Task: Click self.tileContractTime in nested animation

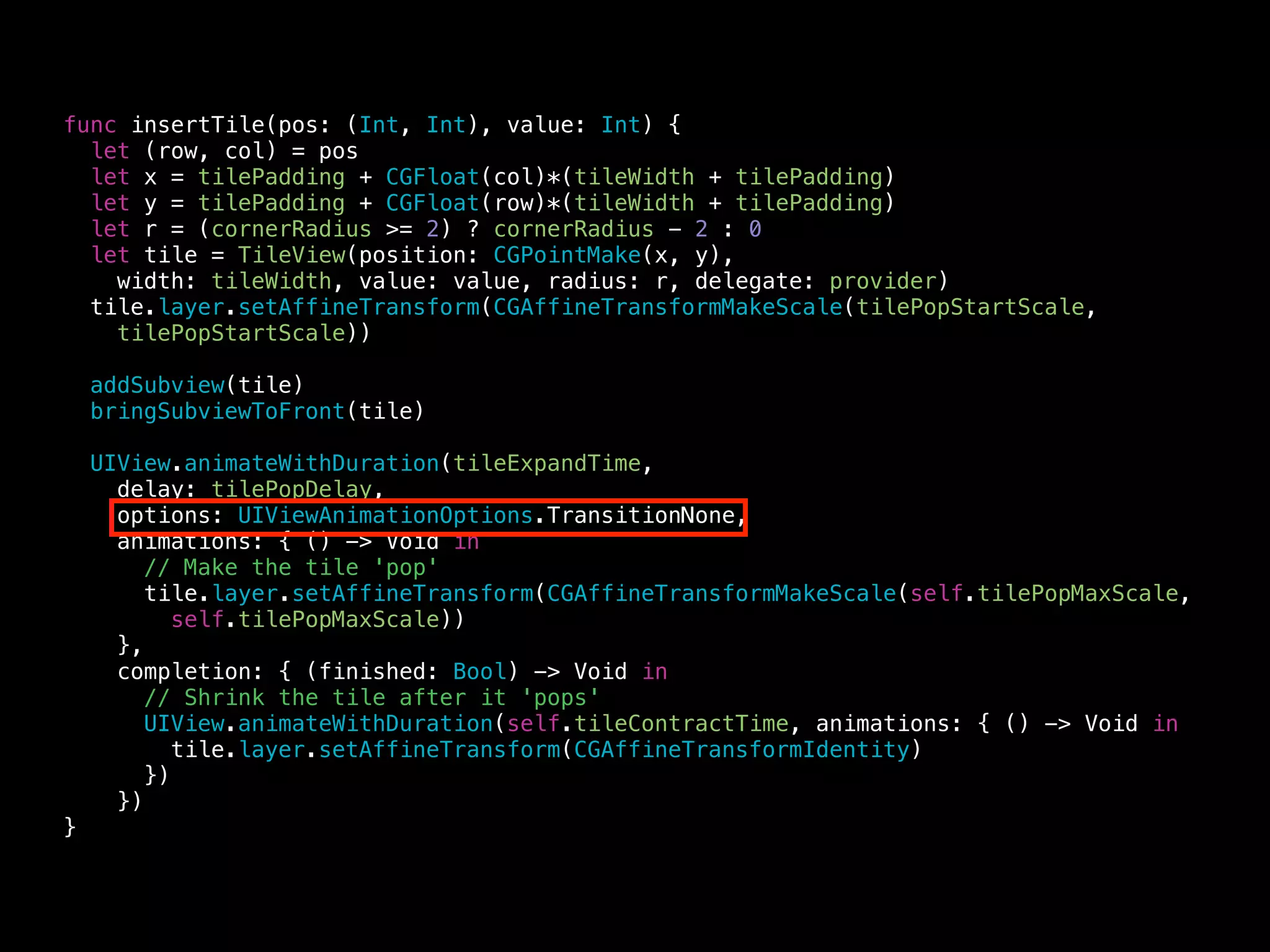Action: pyautogui.click(x=647, y=724)
